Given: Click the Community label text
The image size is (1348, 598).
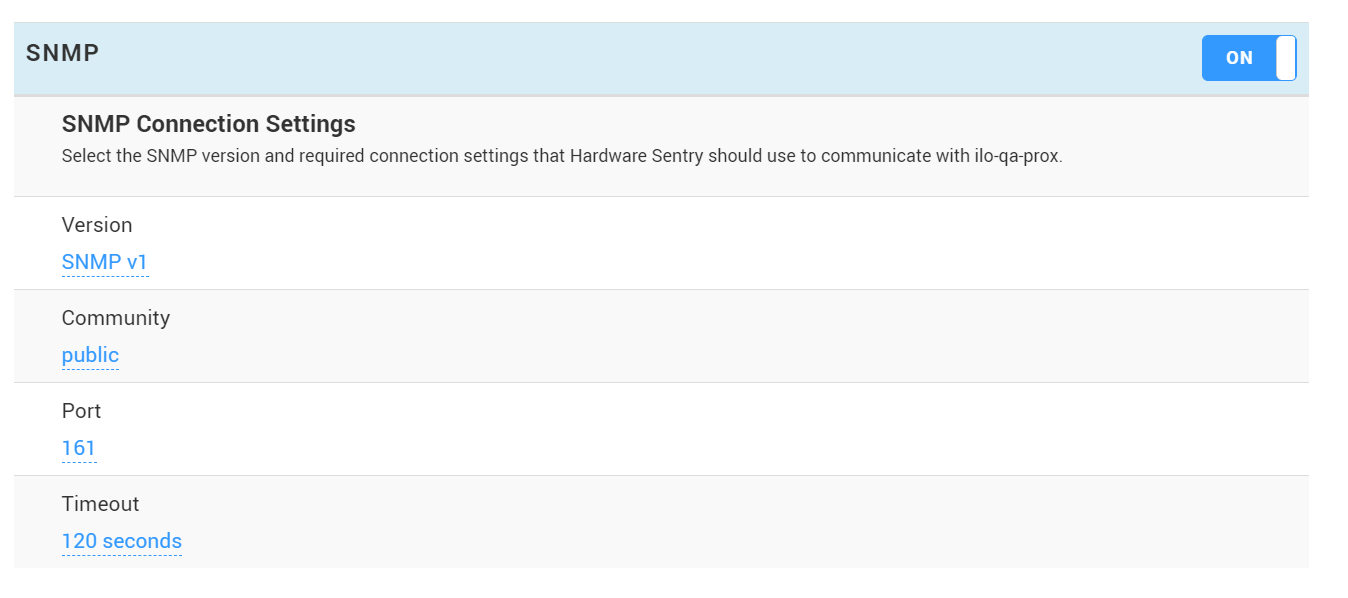Looking at the screenshot, I should 116,318.
